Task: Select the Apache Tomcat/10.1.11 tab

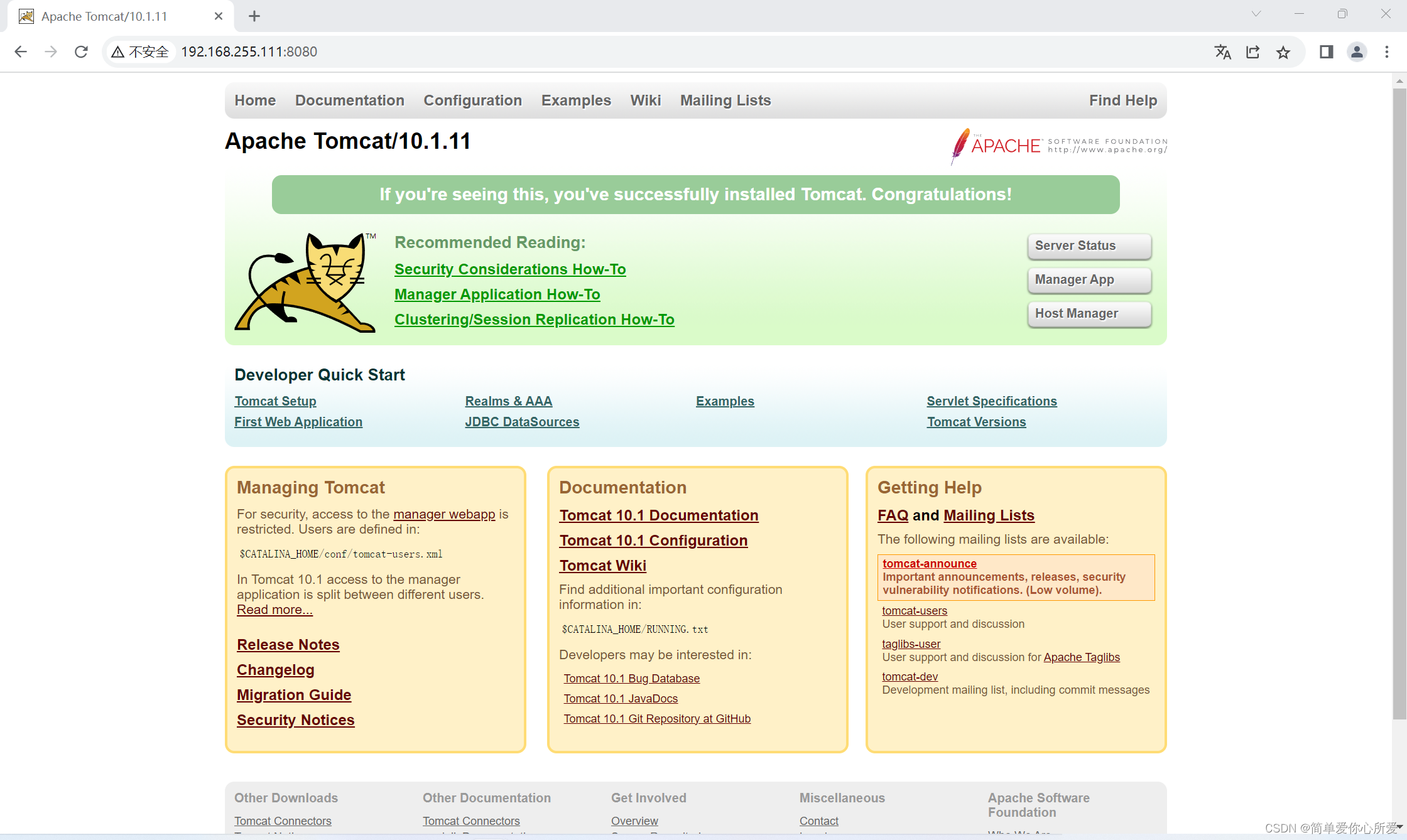Action: [120, 16]
